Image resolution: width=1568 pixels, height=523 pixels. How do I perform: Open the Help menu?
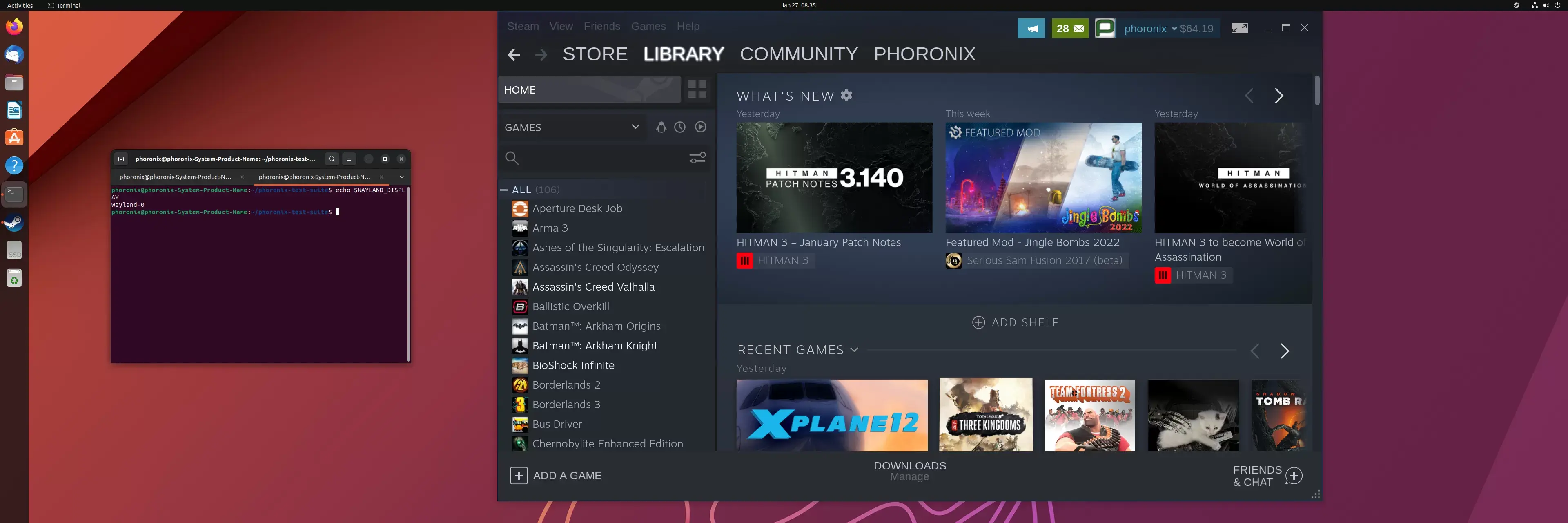688,26
